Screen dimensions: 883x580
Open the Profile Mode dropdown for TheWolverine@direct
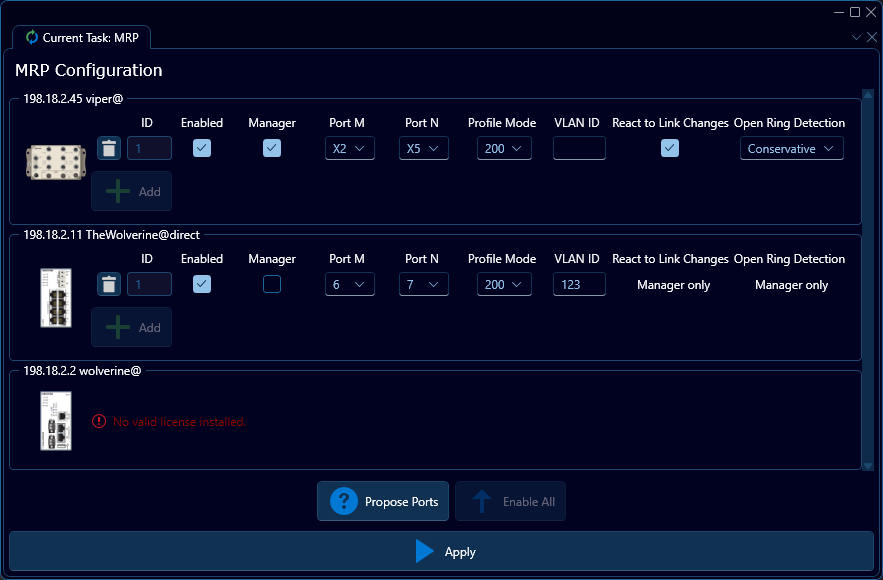pyautogui.click(x=504, y=284)
